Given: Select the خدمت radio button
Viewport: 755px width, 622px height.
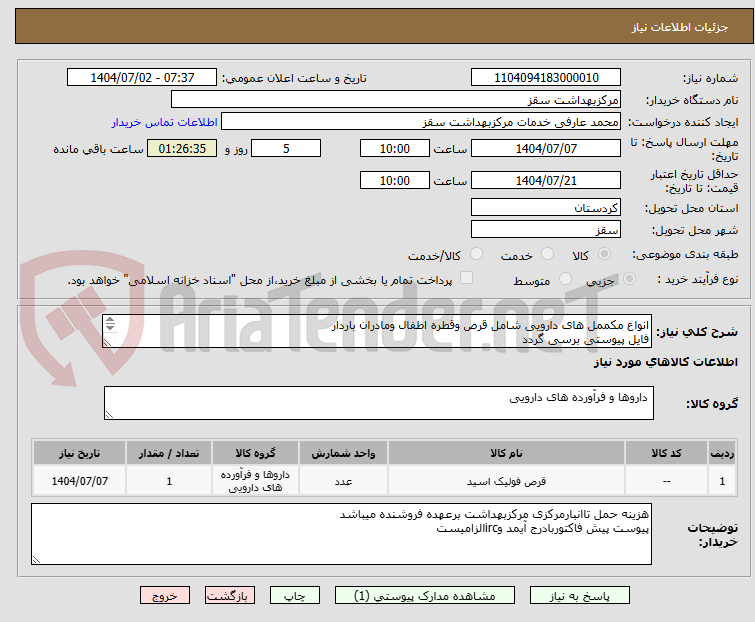Looking at the screenshot, I should tap(547, 254).
